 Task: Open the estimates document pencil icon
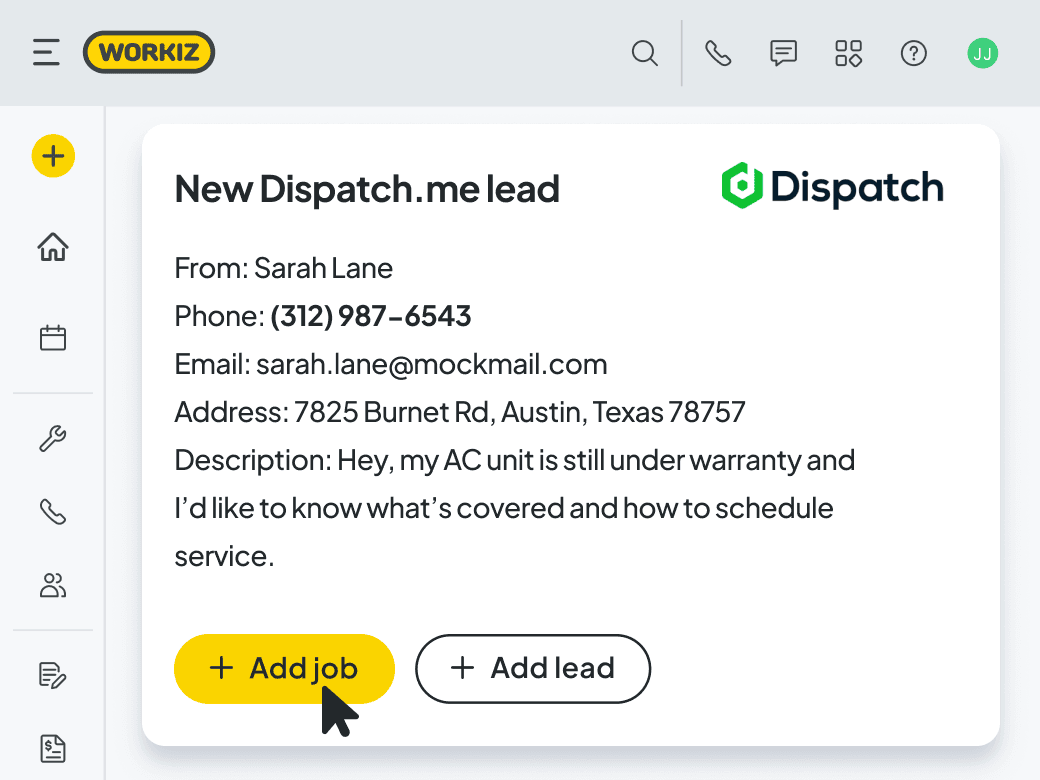pos(52,675)
